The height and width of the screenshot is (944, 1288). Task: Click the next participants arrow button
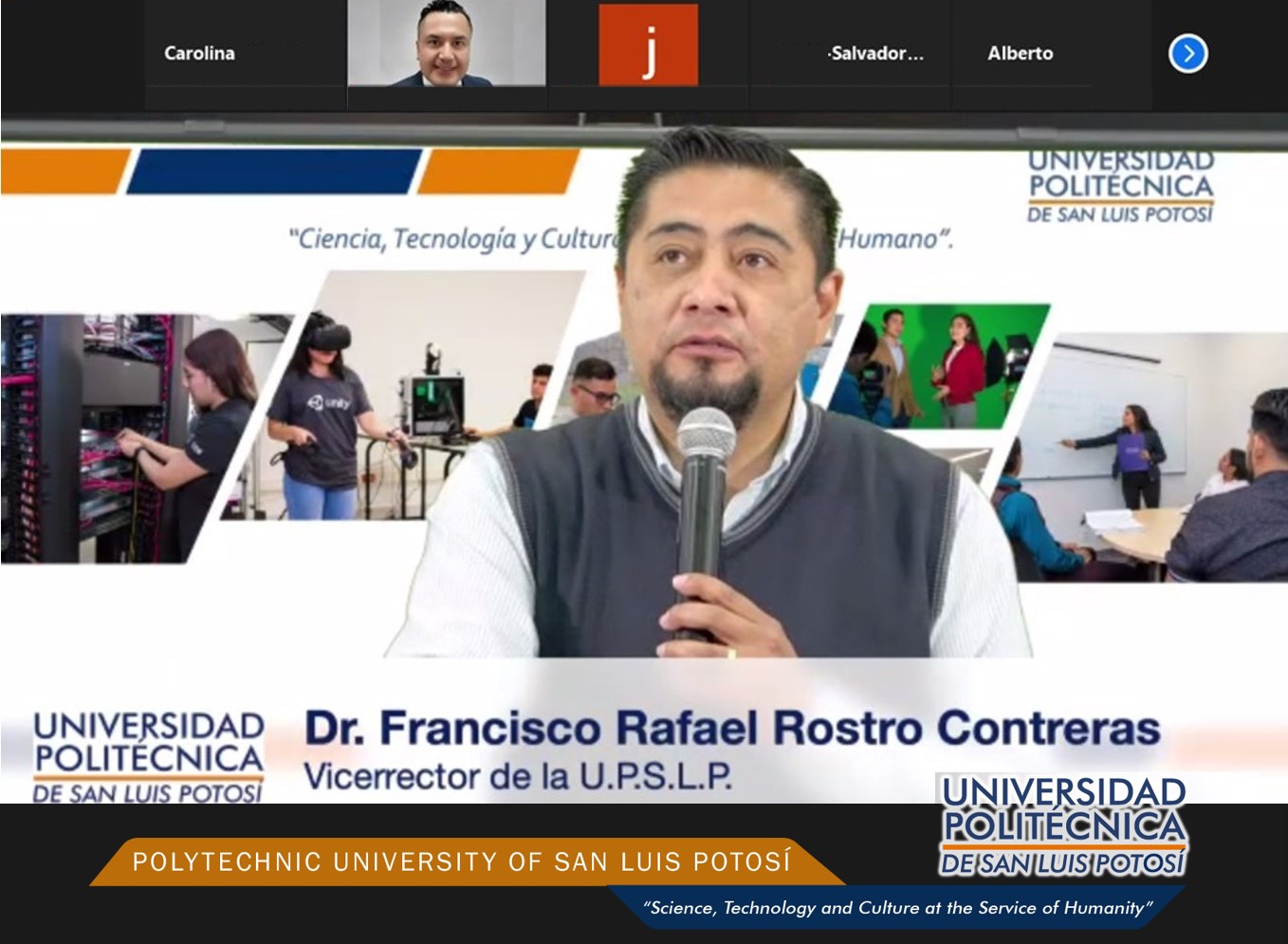point(1187,53)
